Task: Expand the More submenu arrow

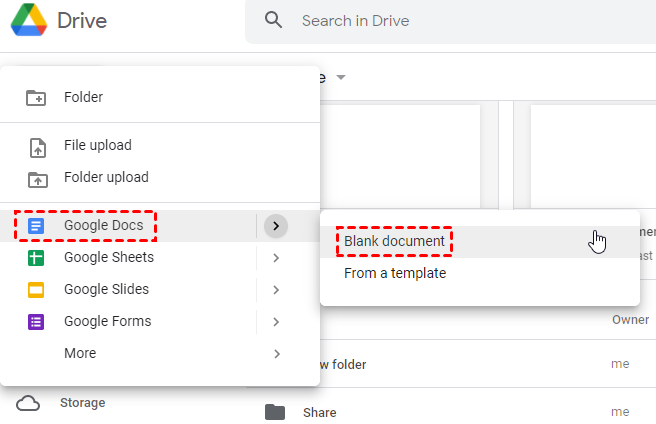Action: point(276,354)
